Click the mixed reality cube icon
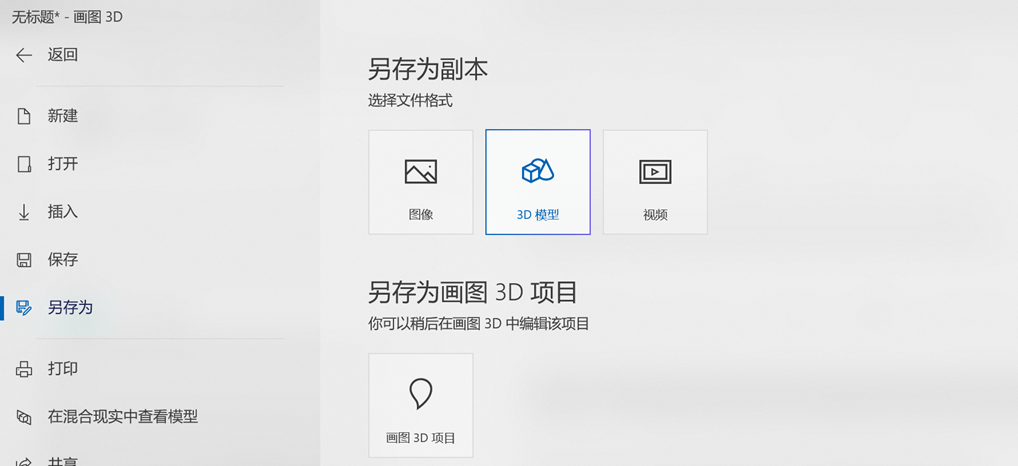This screenshot has height=466, width=1018. click(x=24, y=417)
